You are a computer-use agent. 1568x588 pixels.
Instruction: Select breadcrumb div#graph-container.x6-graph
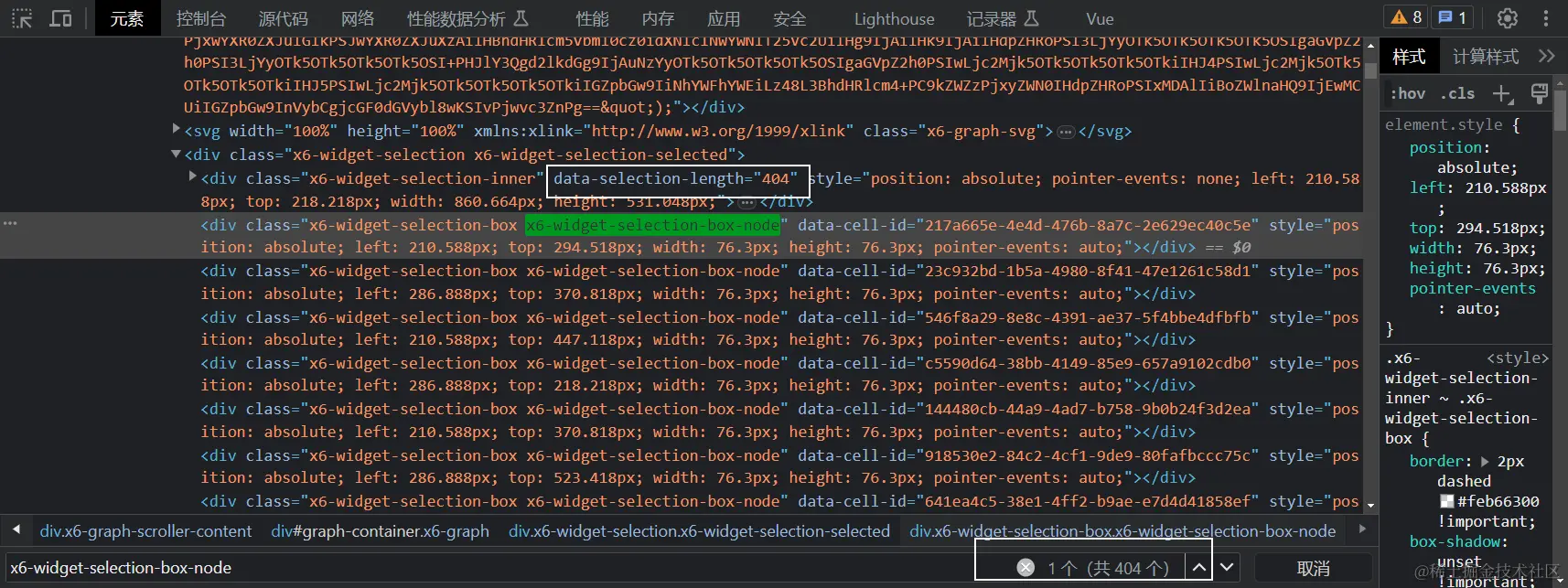[x=380, y=531]
